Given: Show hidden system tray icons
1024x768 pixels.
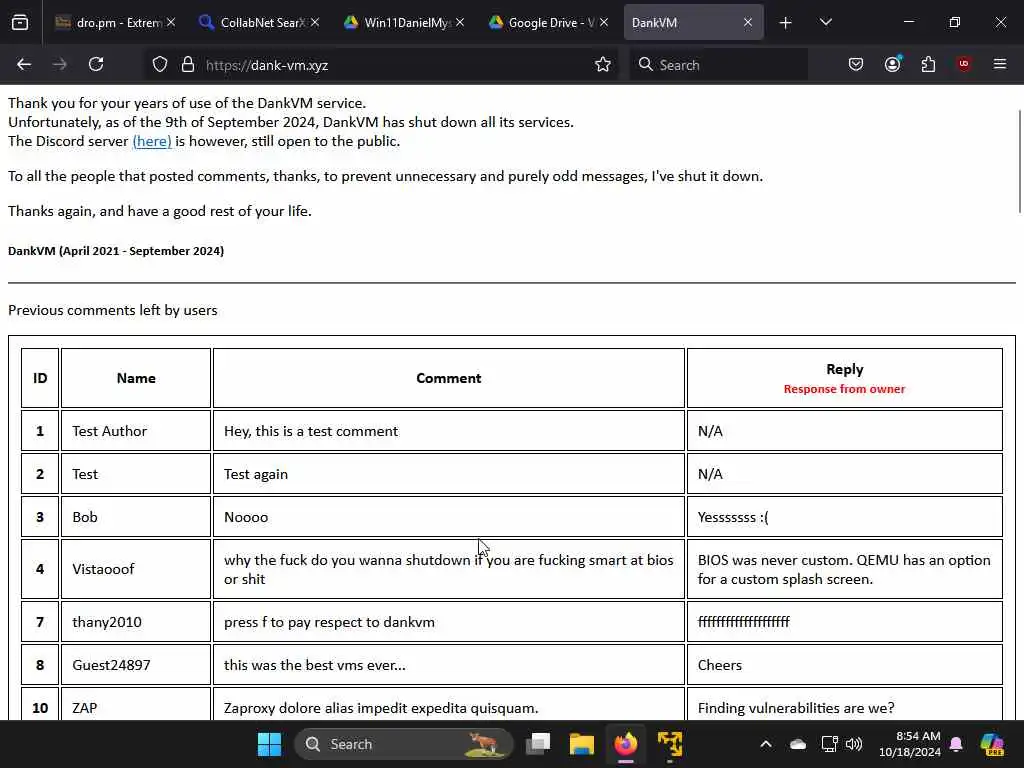Looking at the screenshot, I should tap(766, 744).
